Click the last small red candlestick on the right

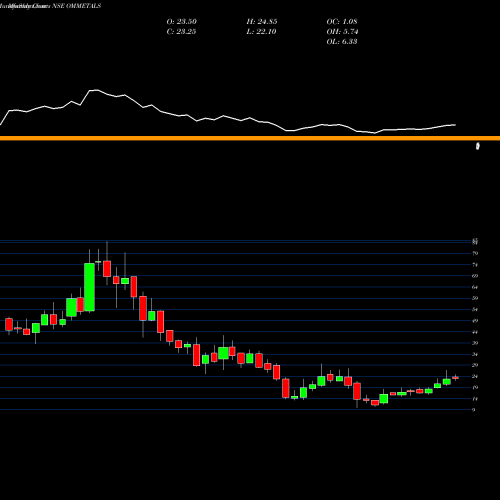pyautogui.click(x=455, y=378)
